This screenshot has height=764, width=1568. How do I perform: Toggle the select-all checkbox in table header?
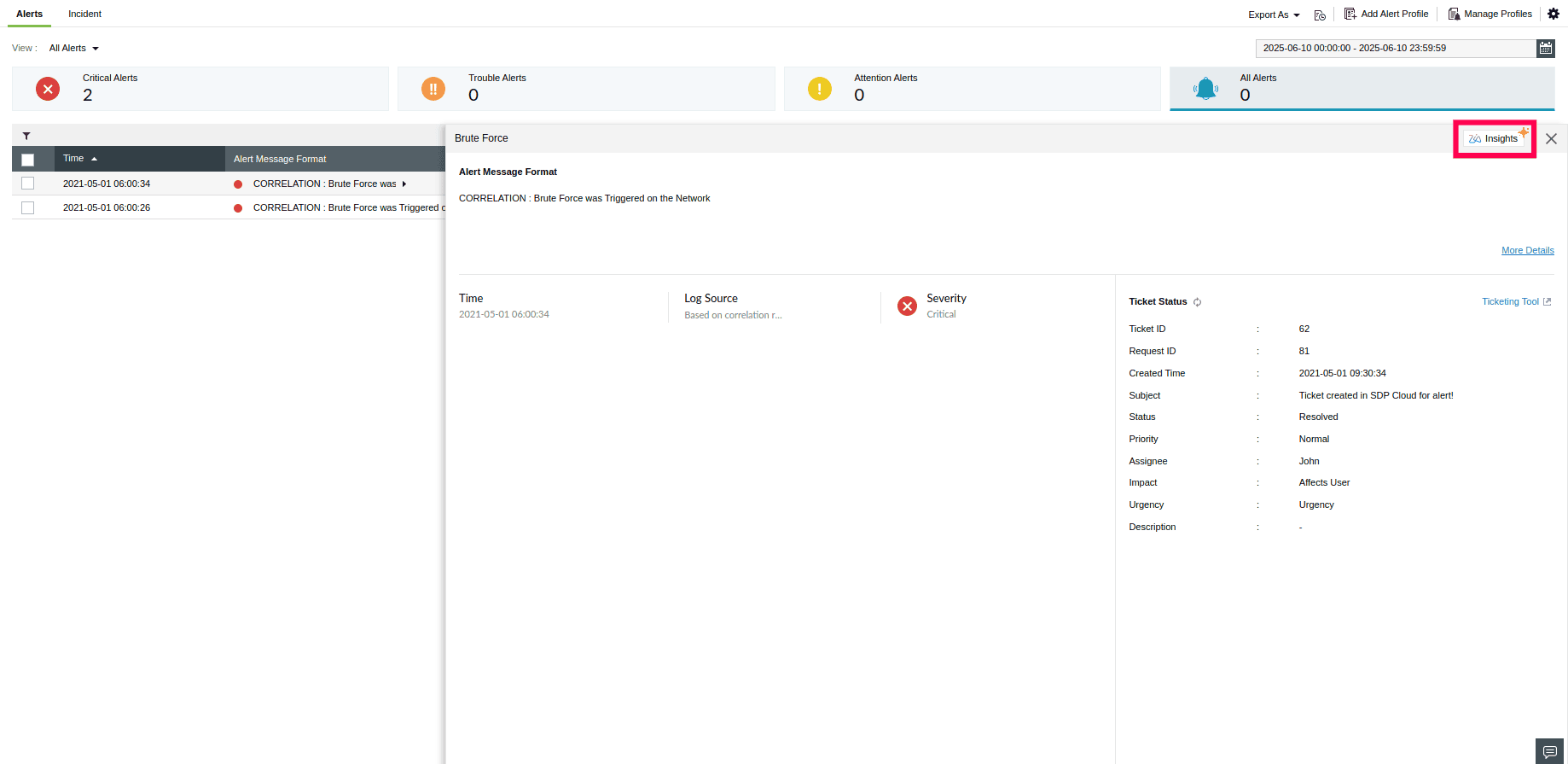[x=27, y=160]
